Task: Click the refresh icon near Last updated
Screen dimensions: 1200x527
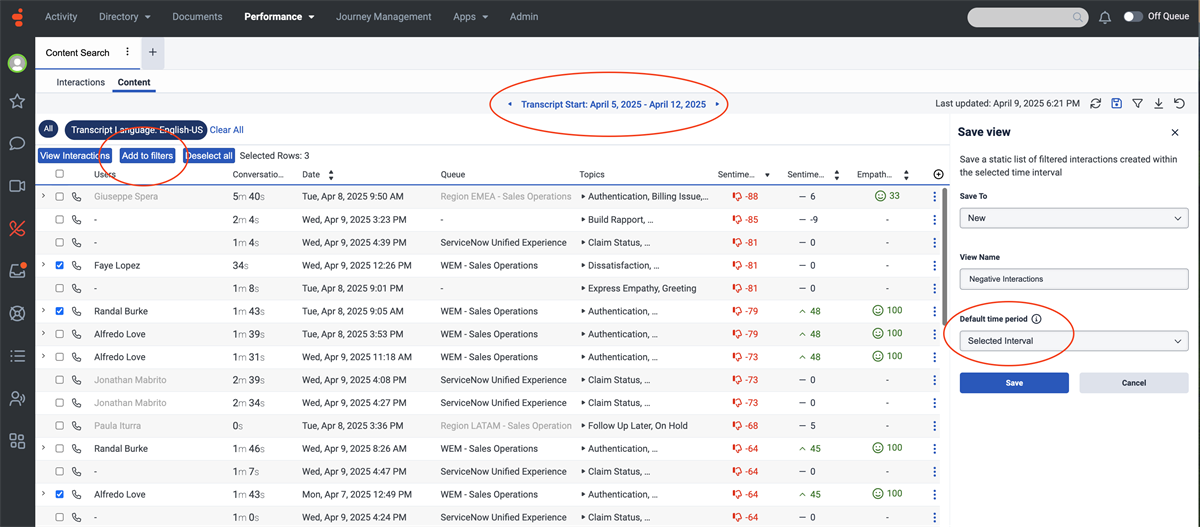Action: pos(1096,103)
